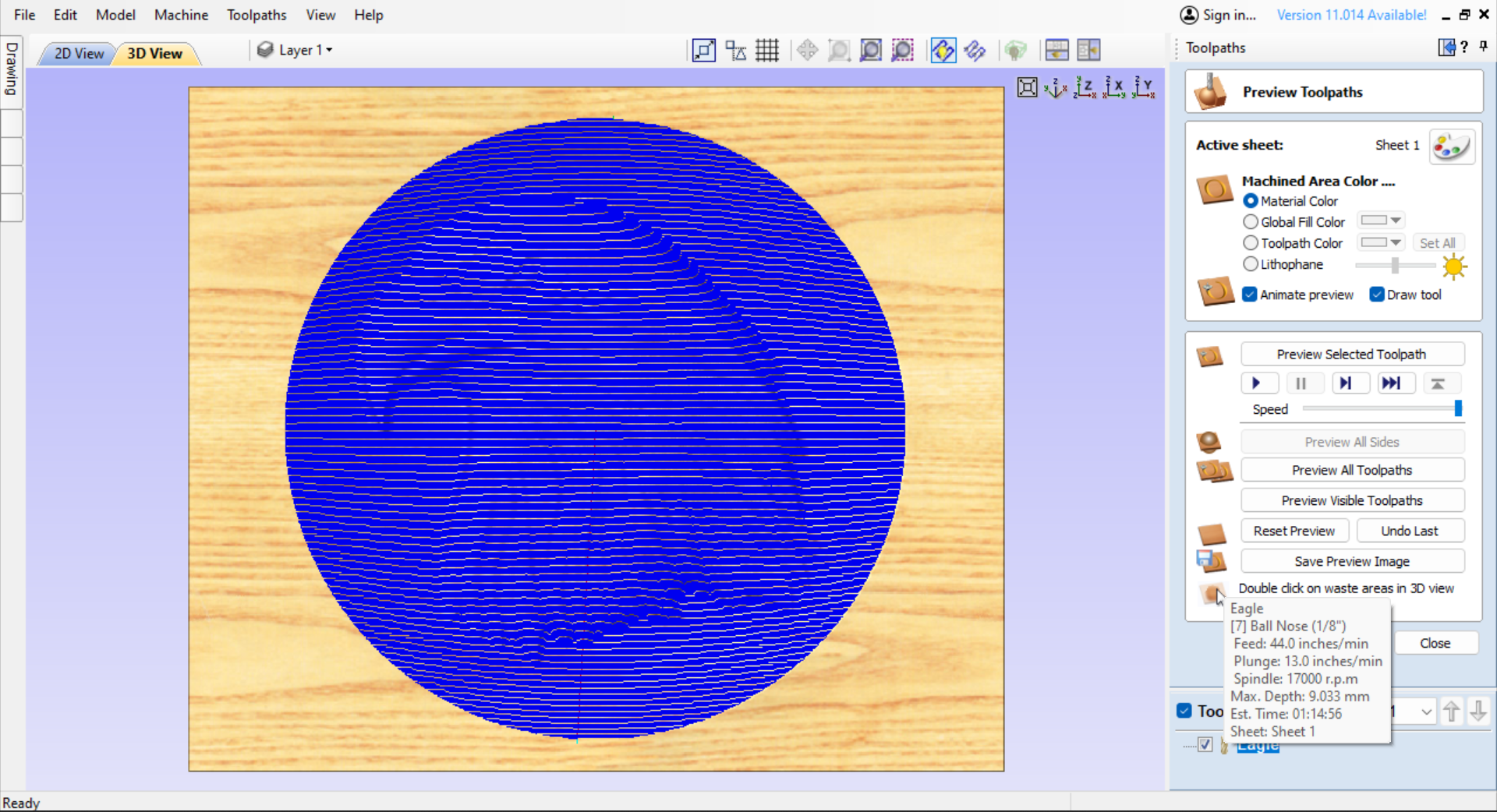Screen dimensions: 1497x812
Task: Open the Layer 1 dropdown
Action: (304, 50)
